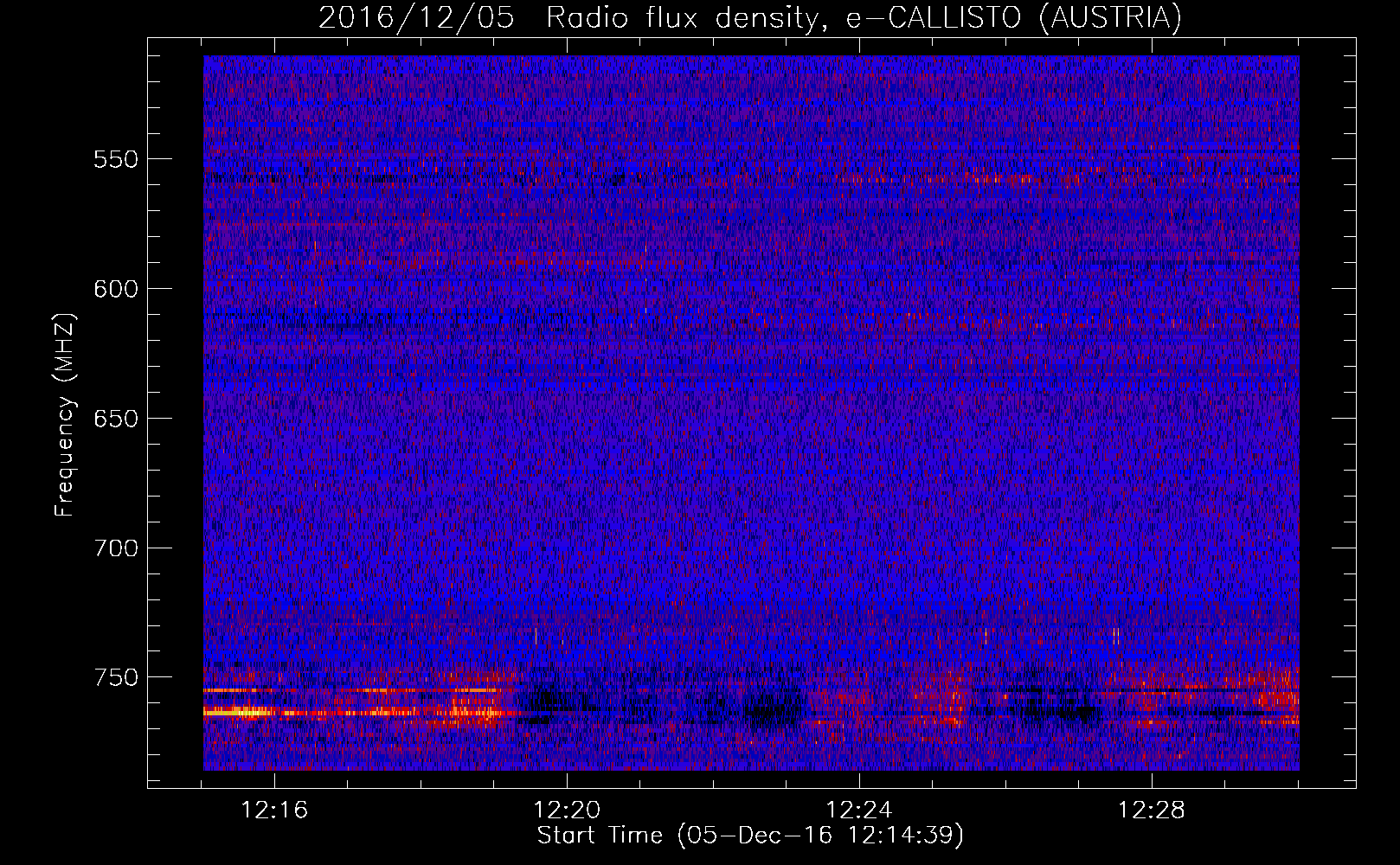This screenshot has width=1400, height=865.
Task: Click the date "2016/12/05" in title
Action: tap(416, 17)
